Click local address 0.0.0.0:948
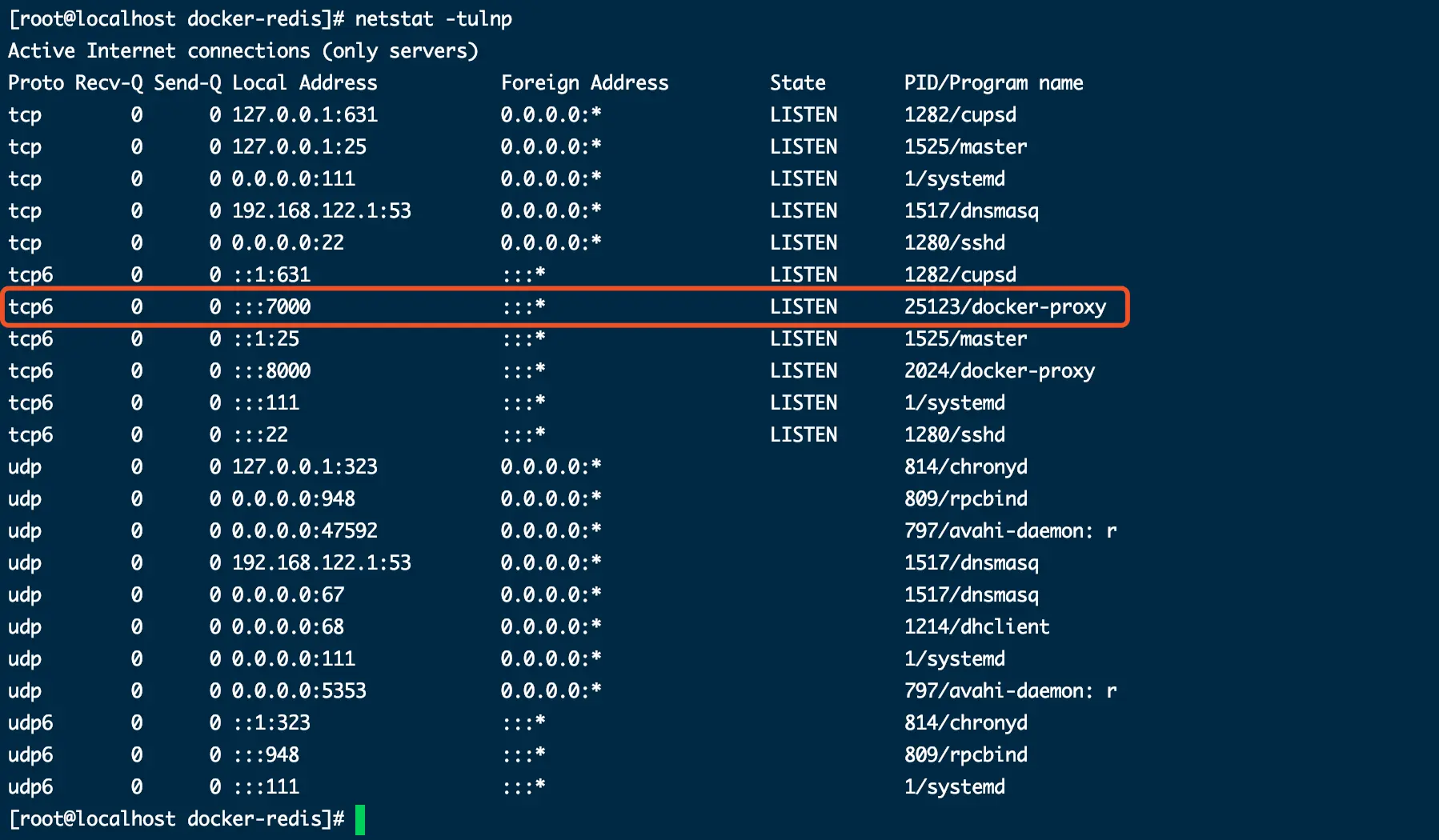 294,499
